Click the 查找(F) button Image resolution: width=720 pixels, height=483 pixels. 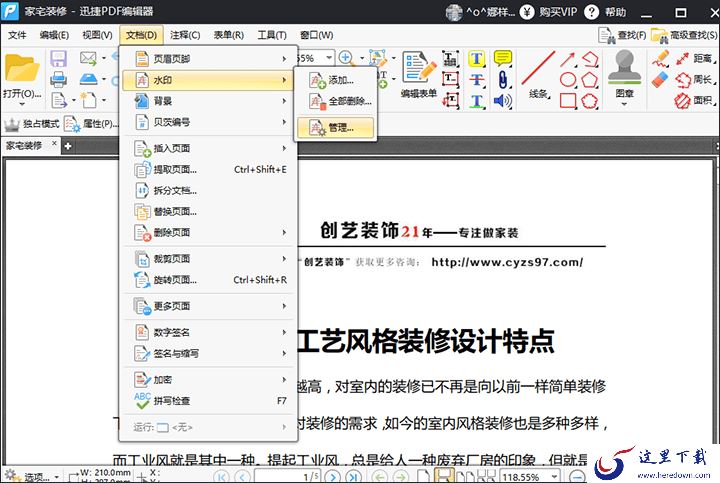[622, 35]
